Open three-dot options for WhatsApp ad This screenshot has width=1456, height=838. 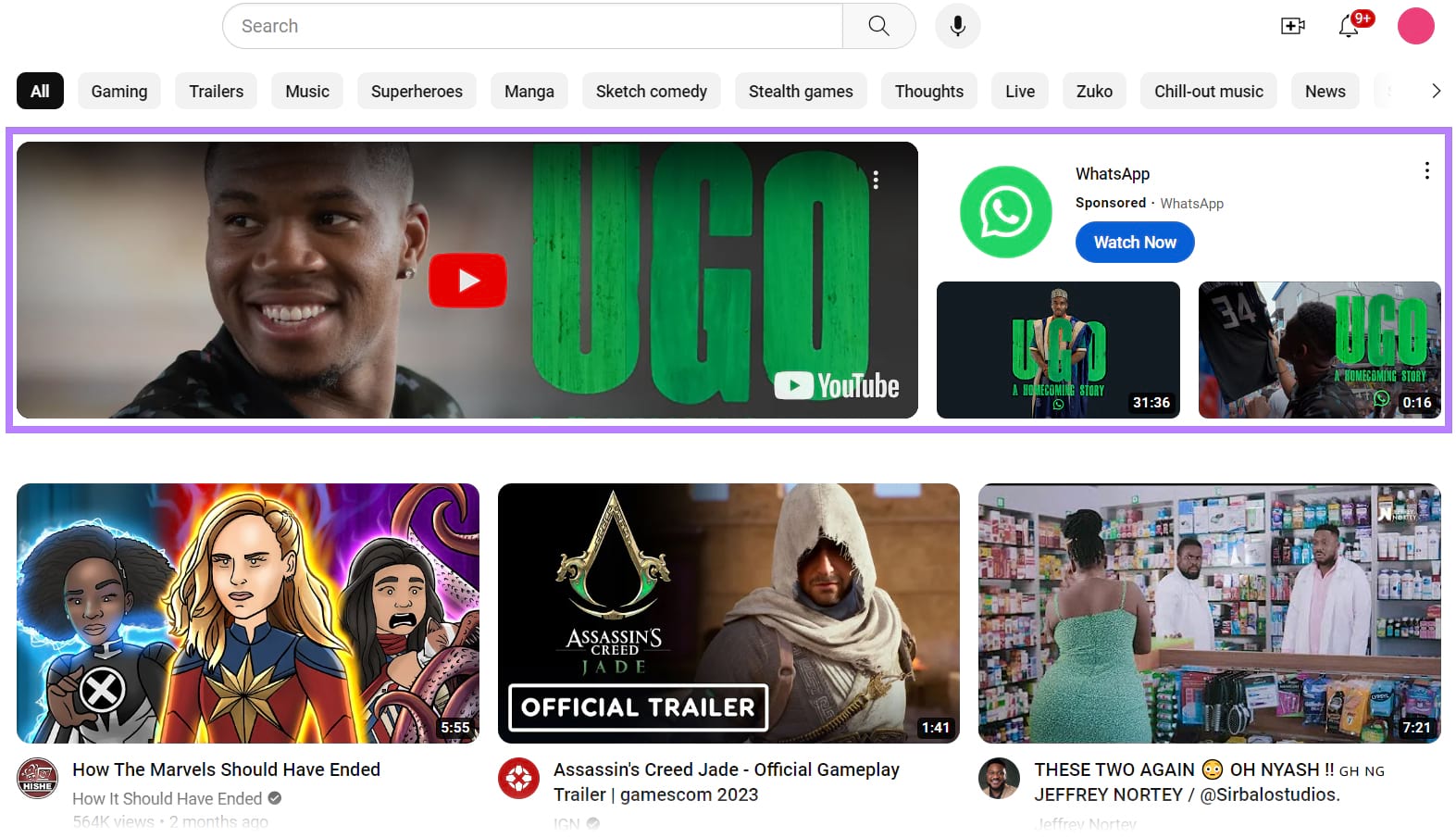coord(1426,170)
